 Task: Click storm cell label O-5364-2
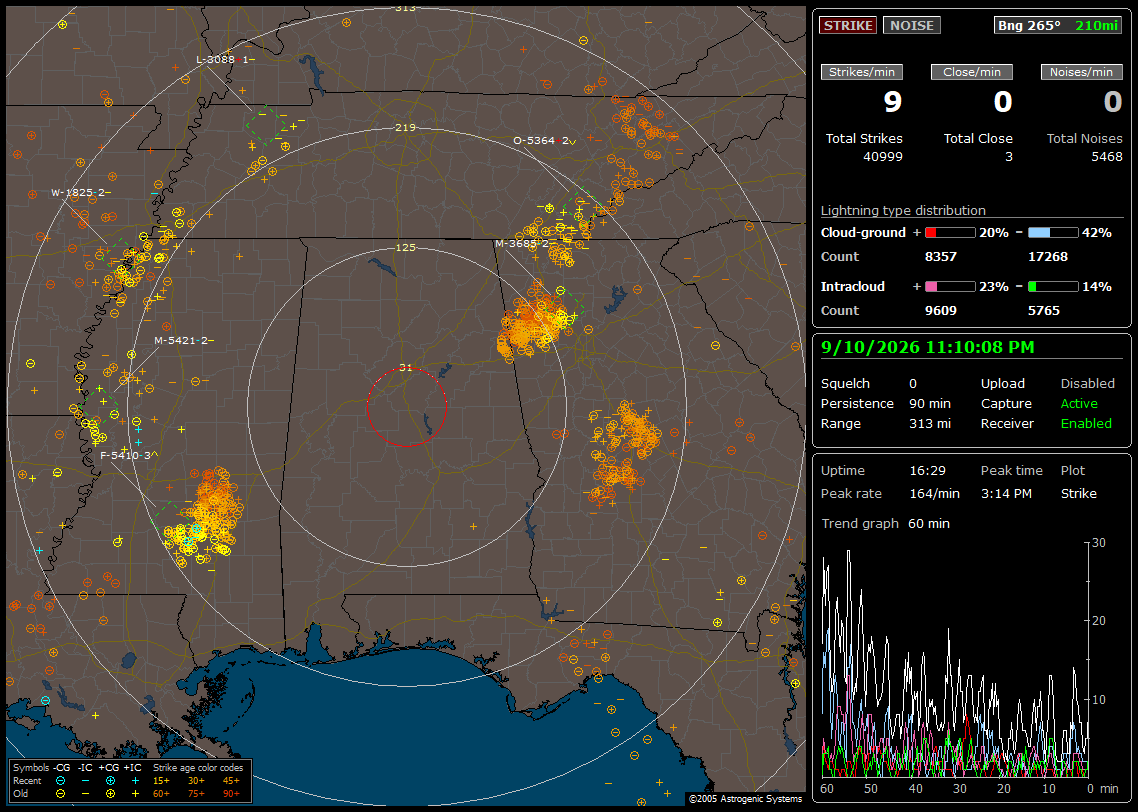pyautogui.click(x=544, y=141)
